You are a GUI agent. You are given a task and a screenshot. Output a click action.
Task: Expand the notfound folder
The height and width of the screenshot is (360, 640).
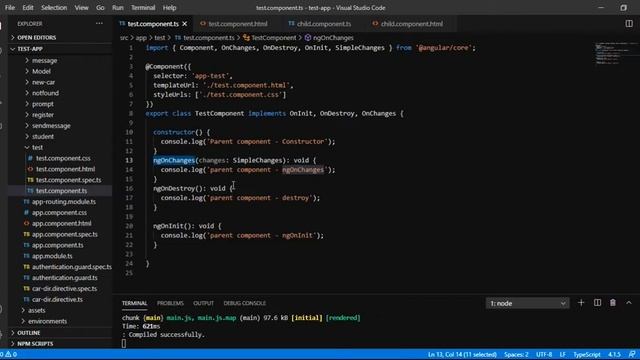click(x=45, y=93)
